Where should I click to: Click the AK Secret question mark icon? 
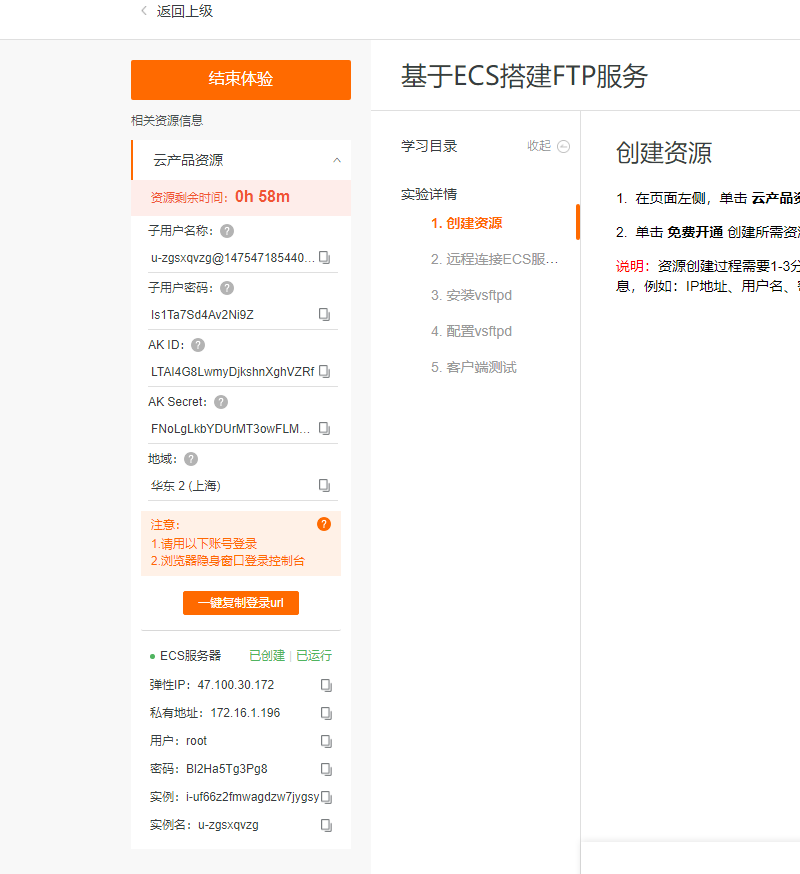(221, 401)
